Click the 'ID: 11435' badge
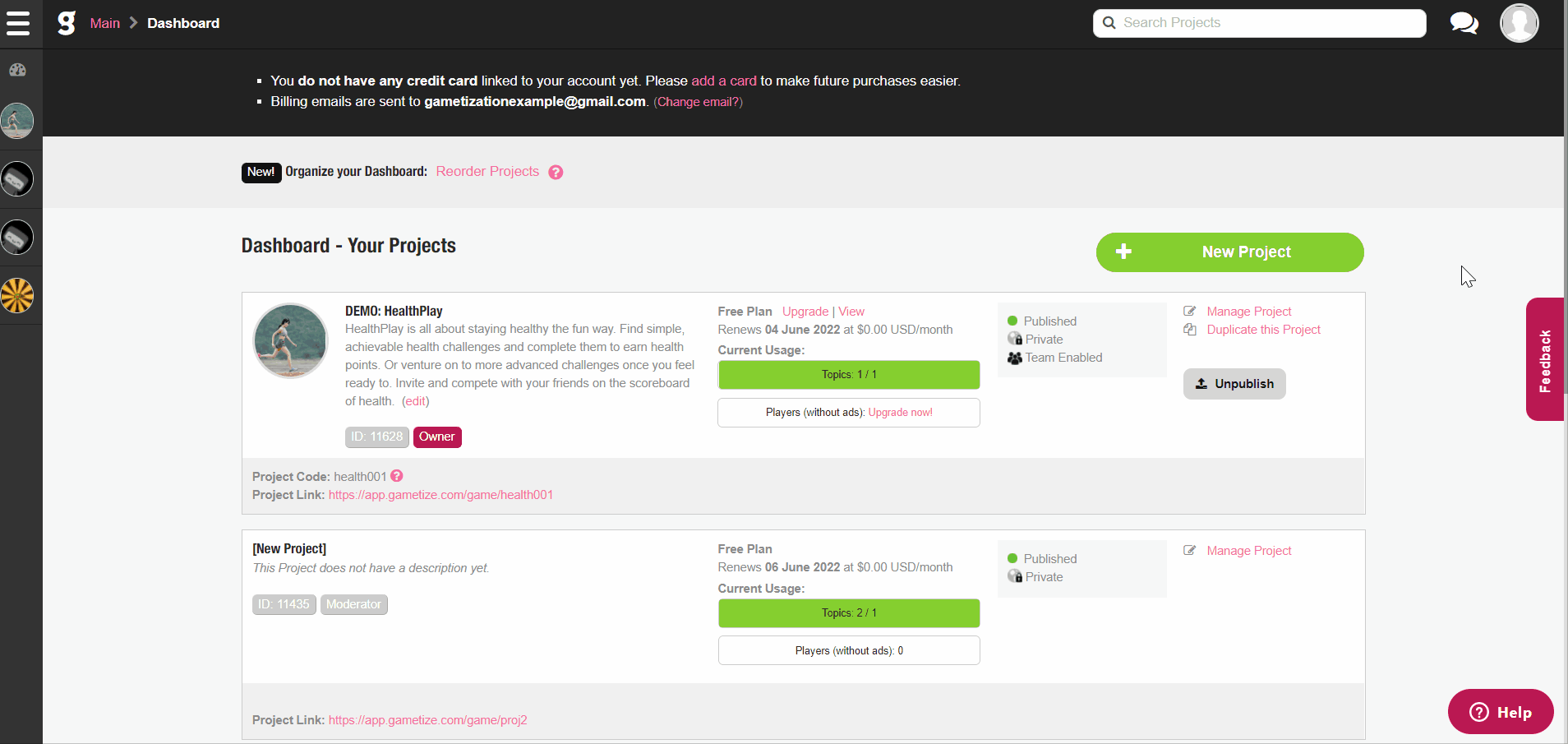 284,604
